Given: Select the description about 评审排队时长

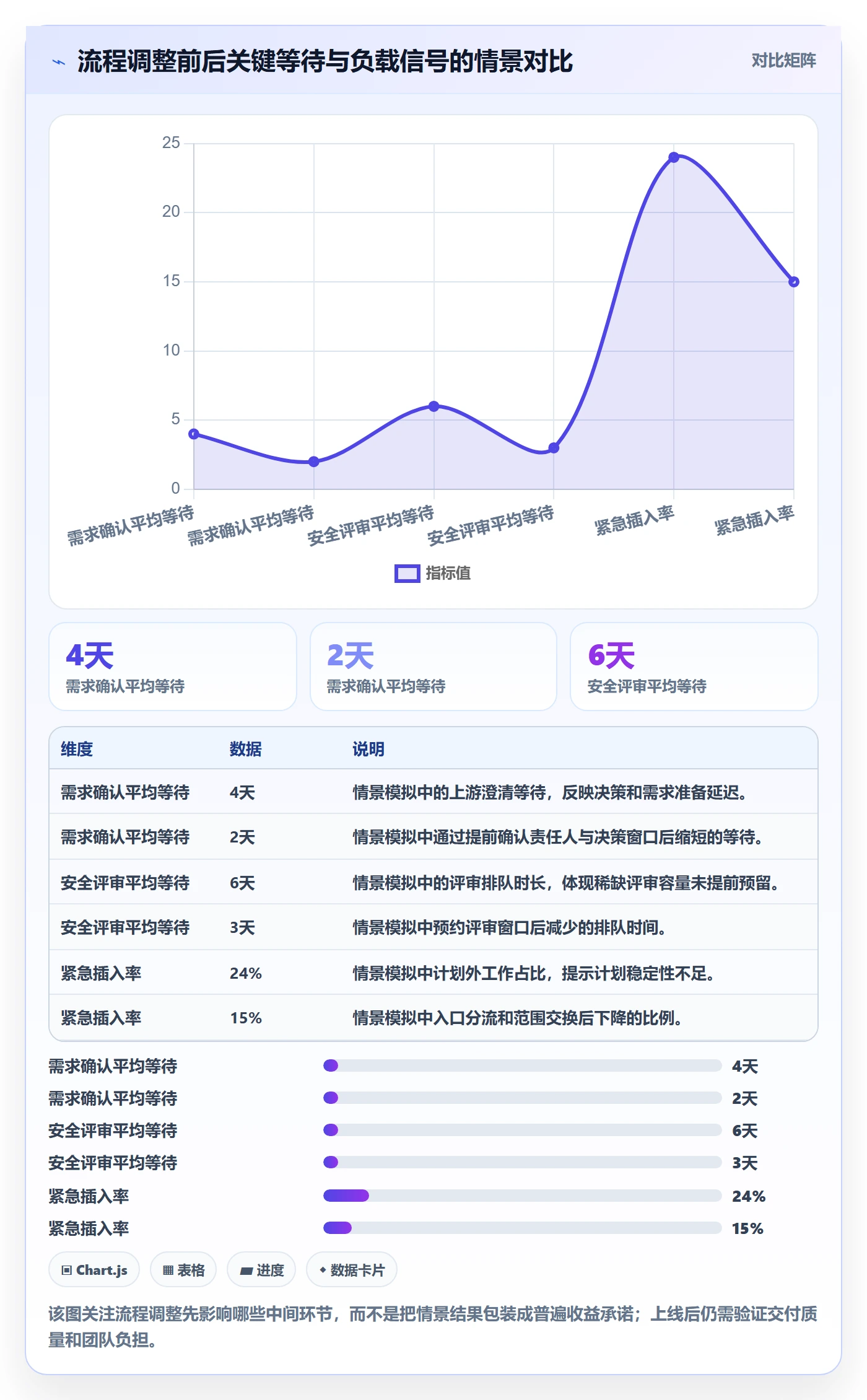Looking at the screenshot, I should click(x=566, y=883).
